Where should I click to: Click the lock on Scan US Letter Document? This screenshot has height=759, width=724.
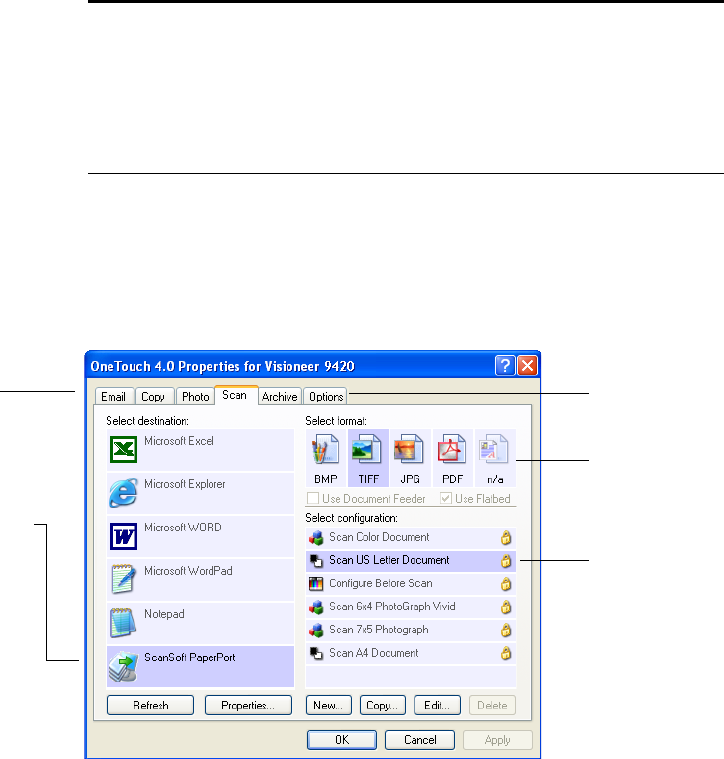click(x=506, y=561)
